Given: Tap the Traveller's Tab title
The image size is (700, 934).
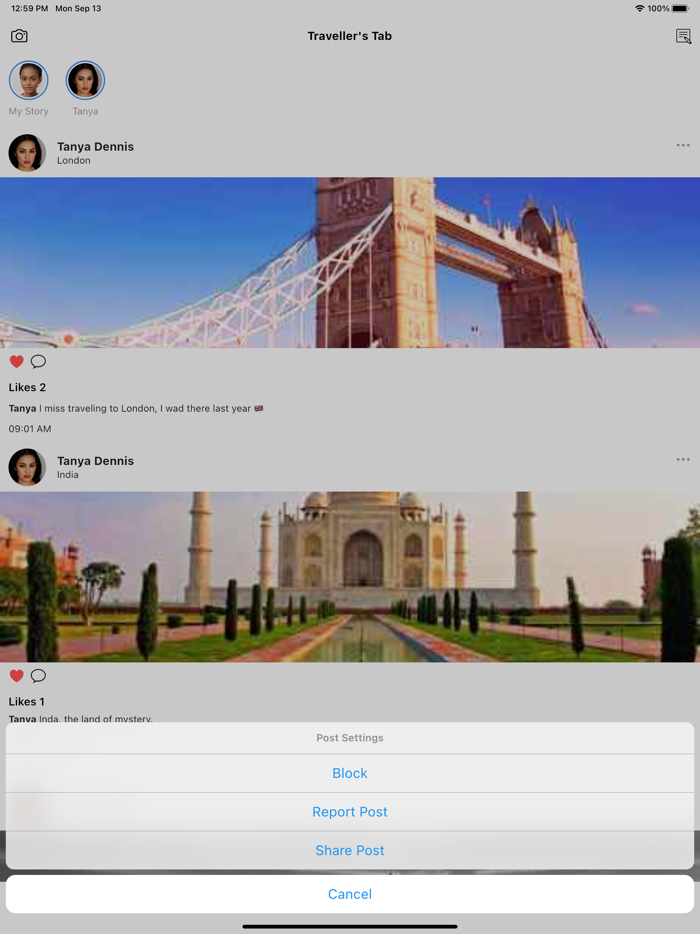Looking at the screenshot, I should pos(350,36).
